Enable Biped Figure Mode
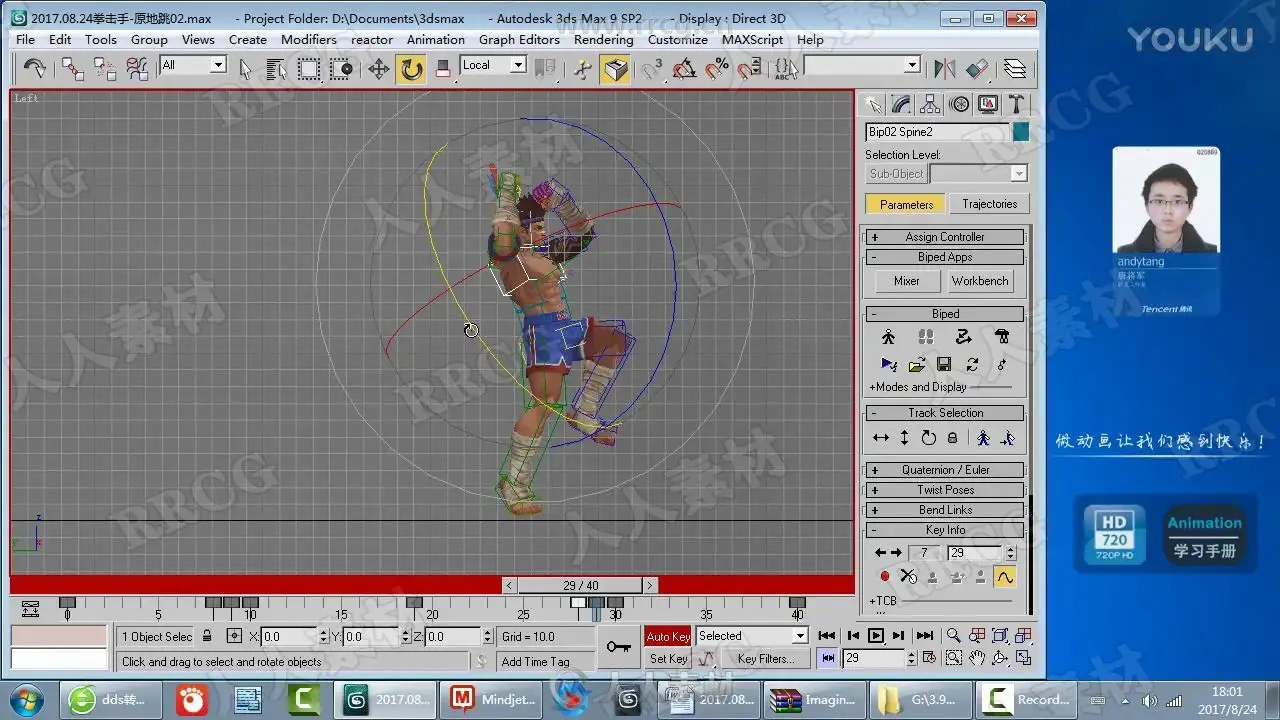This screenshot has width=1280, height=720. (x=888, y=337)
